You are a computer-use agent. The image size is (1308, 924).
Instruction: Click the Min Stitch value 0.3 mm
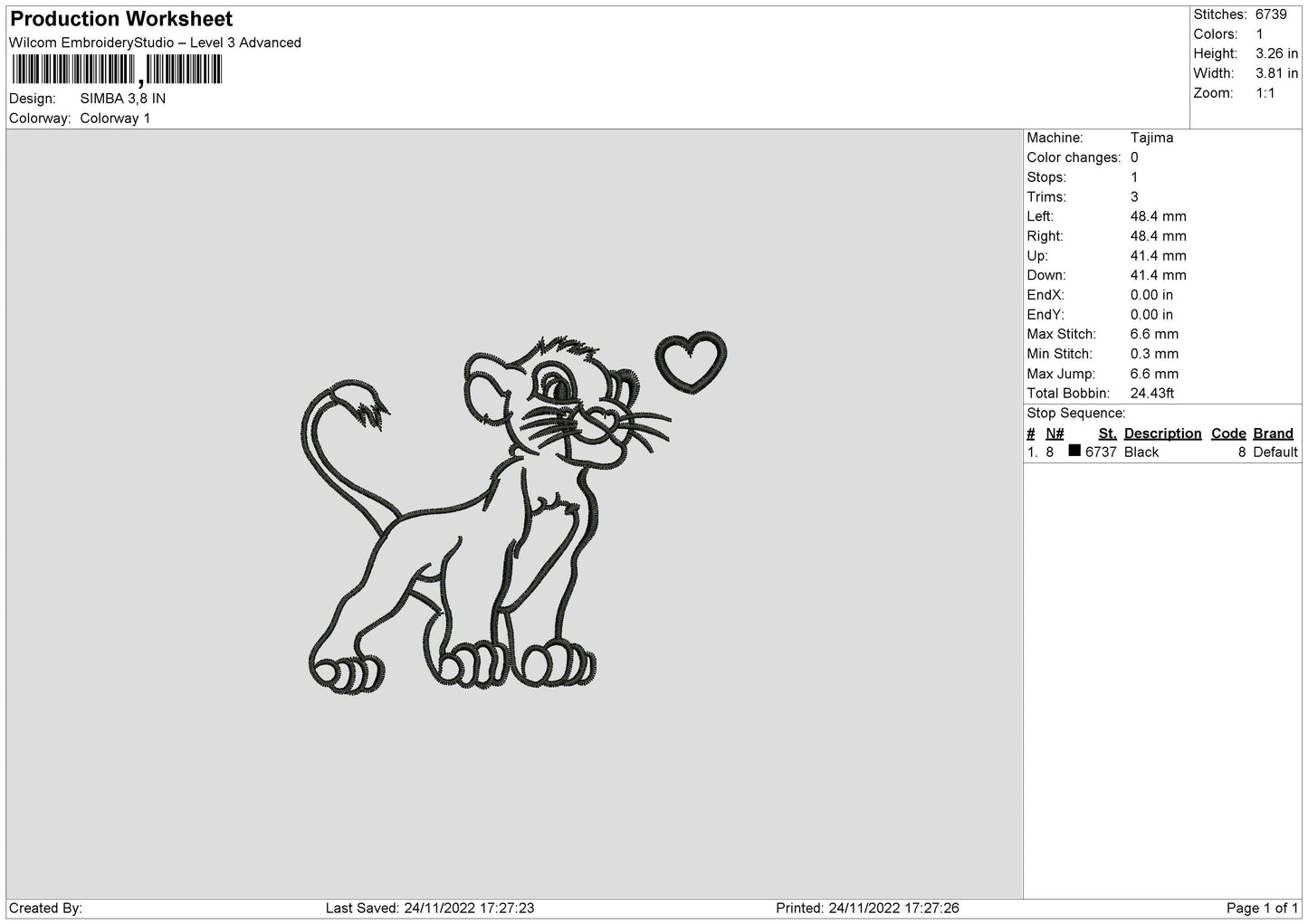click(x=1154, y=354)
